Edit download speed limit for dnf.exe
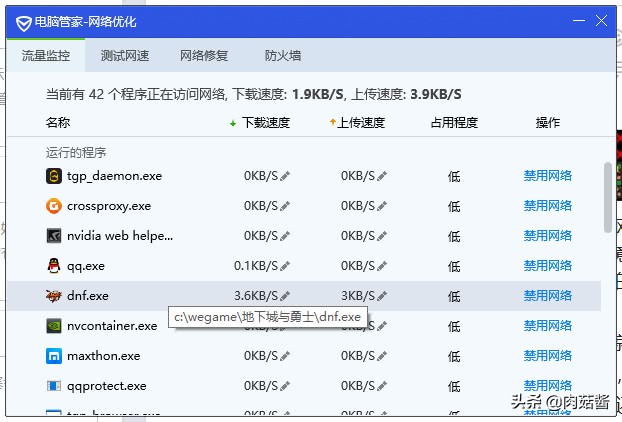This screenshot has height=422, width=622. 285,296
